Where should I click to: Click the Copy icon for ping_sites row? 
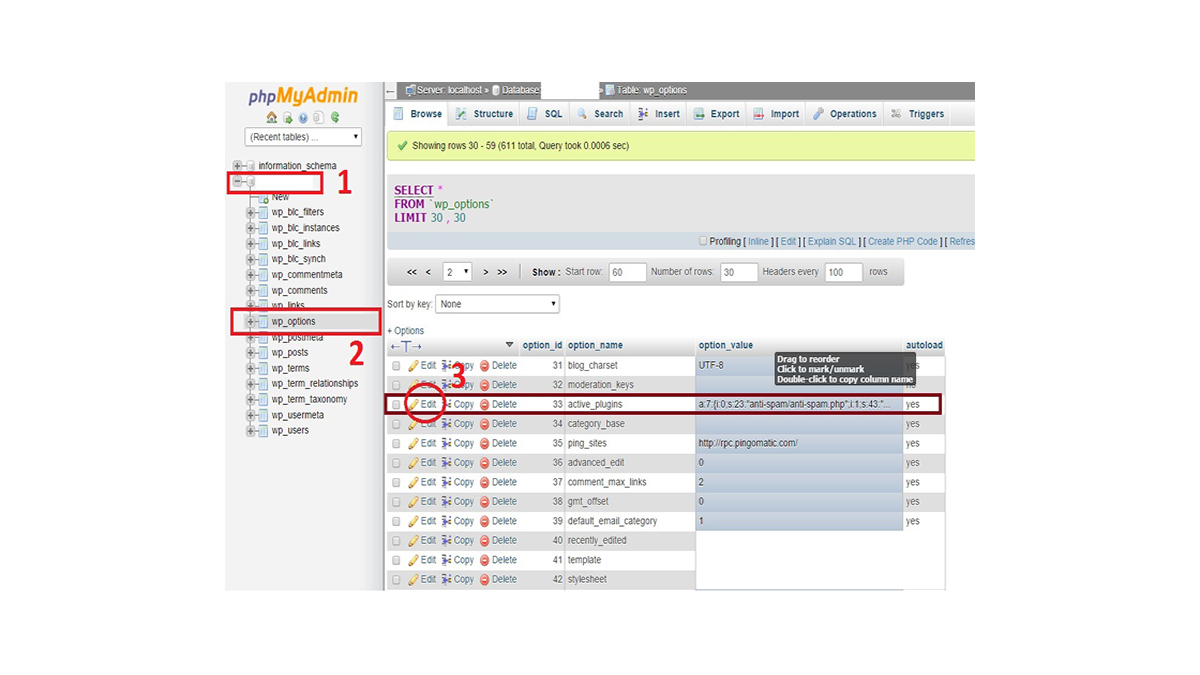(x=447, y=443)
